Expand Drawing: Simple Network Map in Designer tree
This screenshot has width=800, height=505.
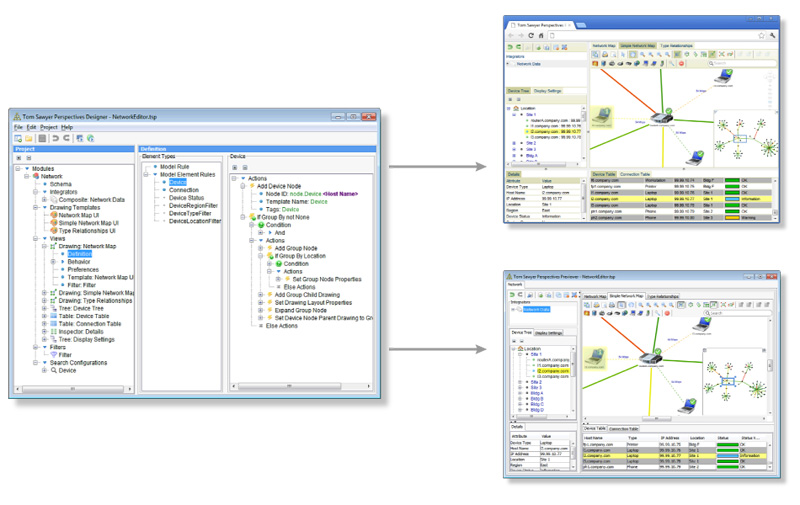44,293
